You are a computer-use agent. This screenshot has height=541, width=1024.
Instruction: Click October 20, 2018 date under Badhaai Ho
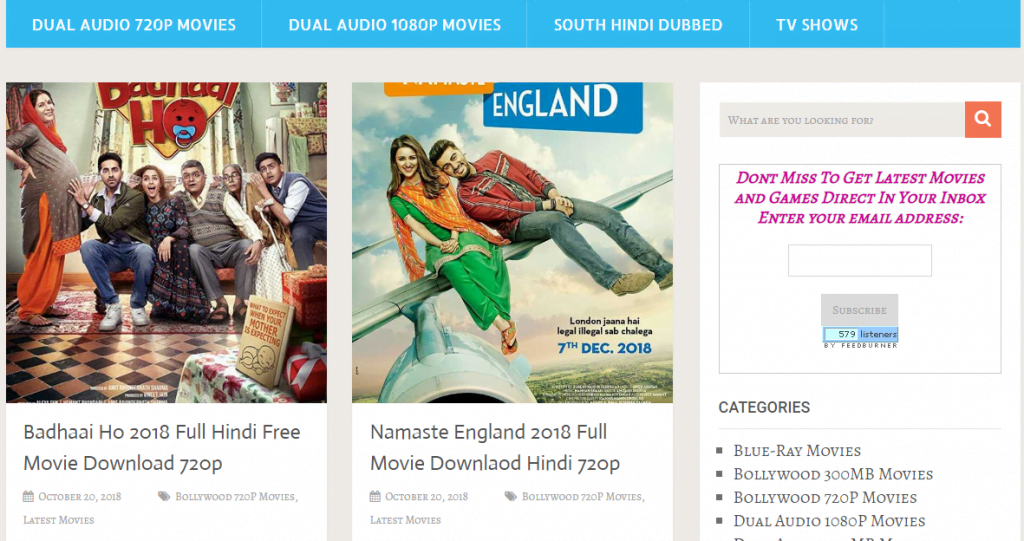point(80,497)
